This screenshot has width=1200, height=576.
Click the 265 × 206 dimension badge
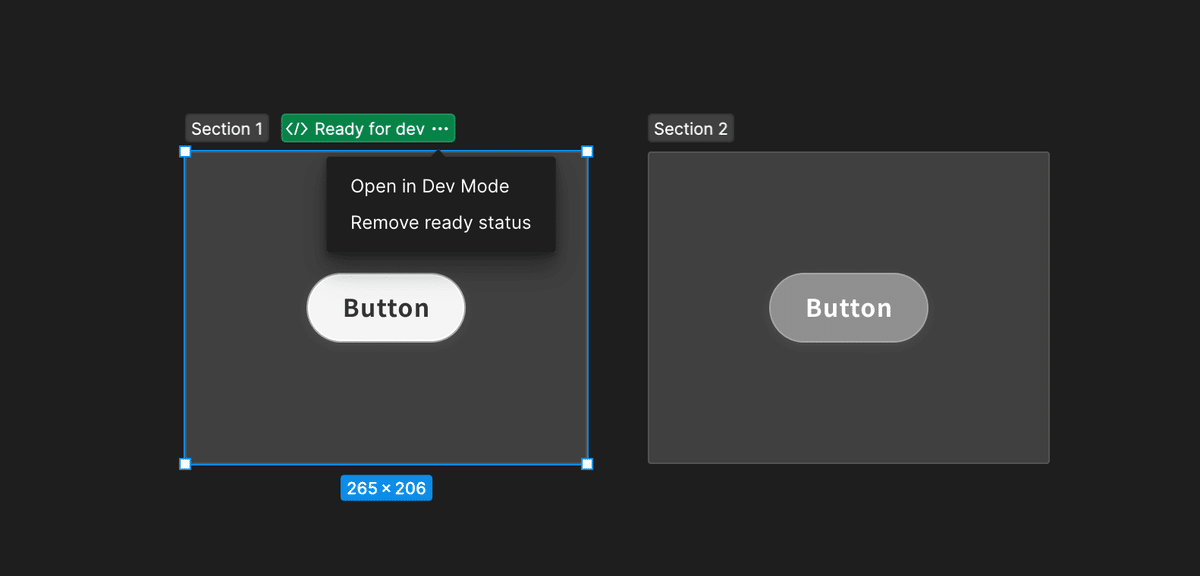click(386, 488)
